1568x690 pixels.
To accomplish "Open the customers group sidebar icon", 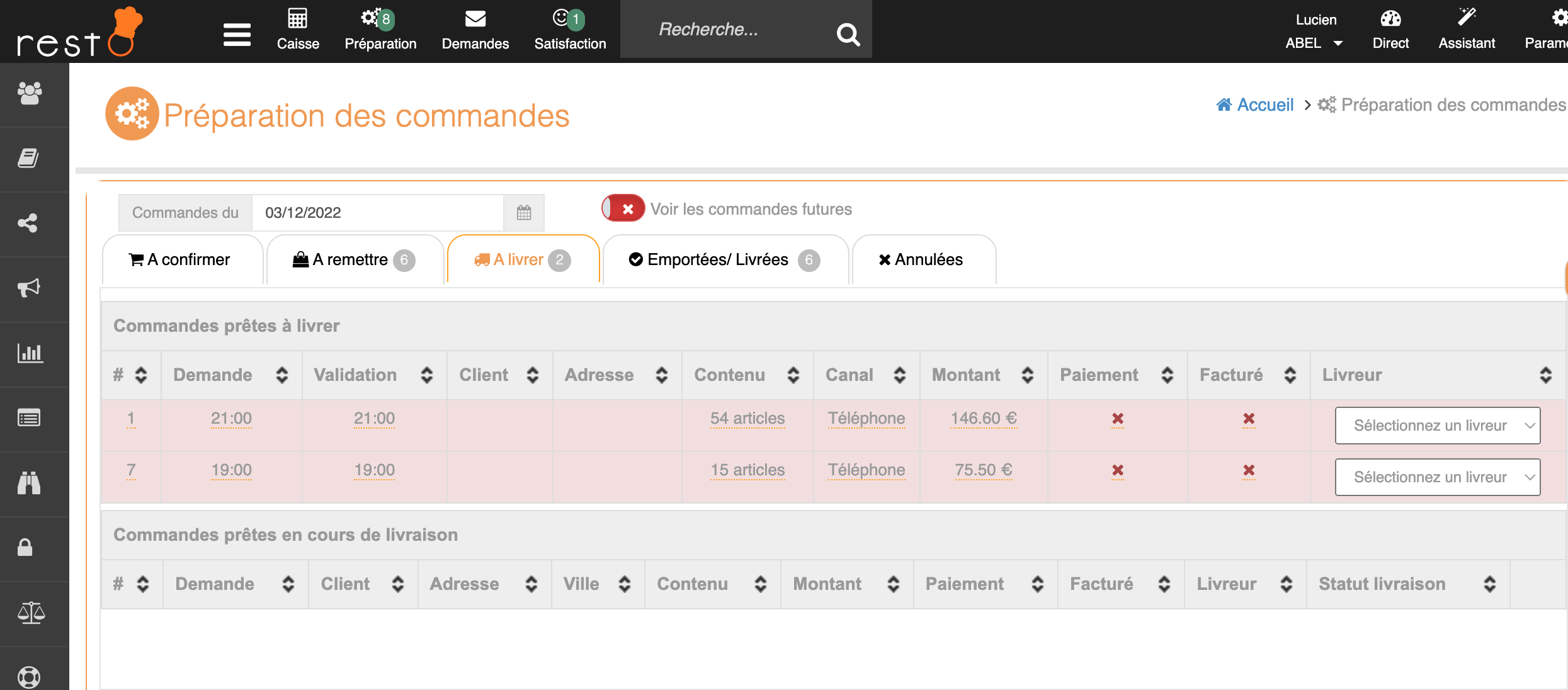I will [x=30, y=94].
